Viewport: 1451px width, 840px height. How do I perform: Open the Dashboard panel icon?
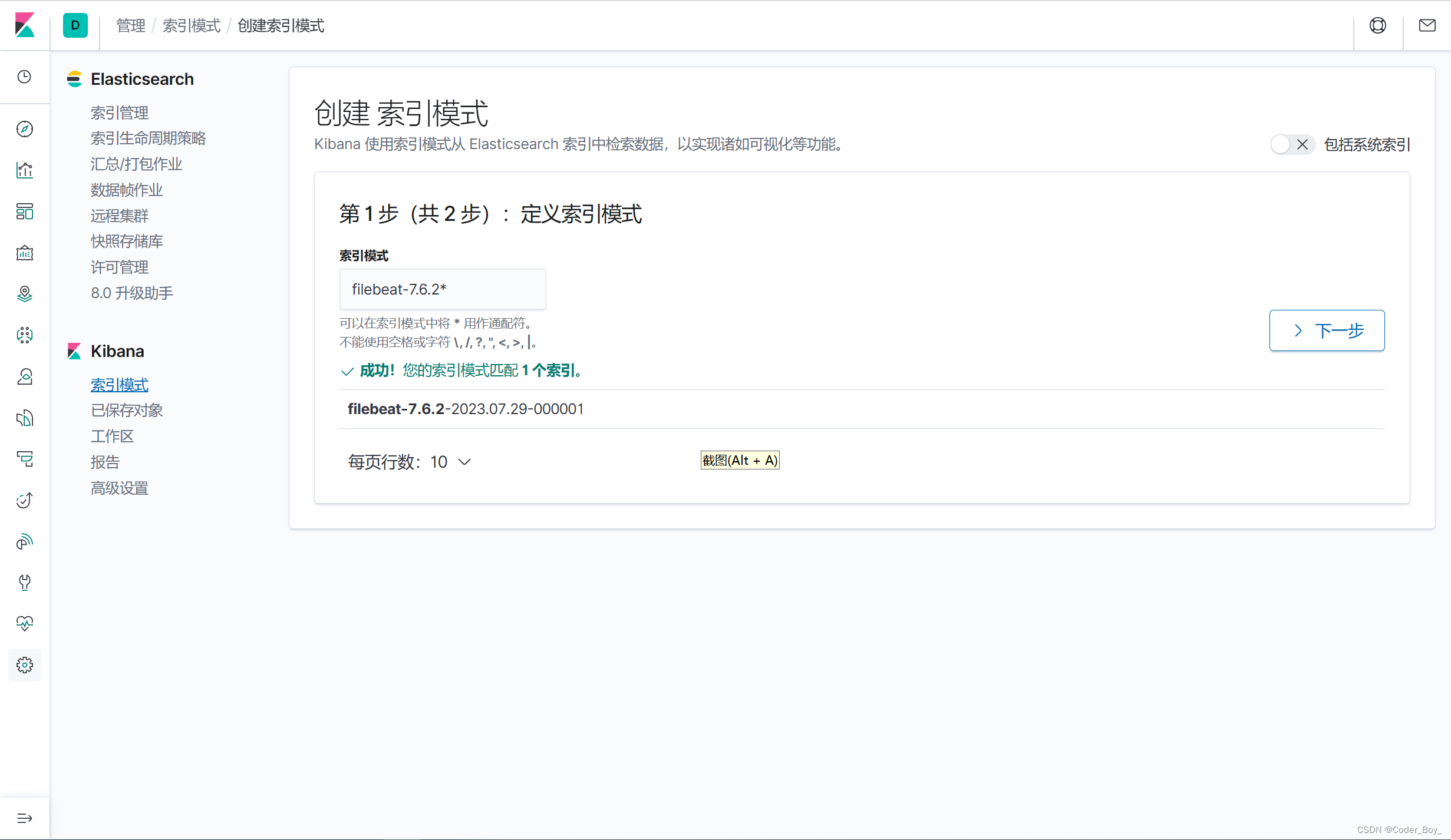pyautogui.click(x=24, y=211)
